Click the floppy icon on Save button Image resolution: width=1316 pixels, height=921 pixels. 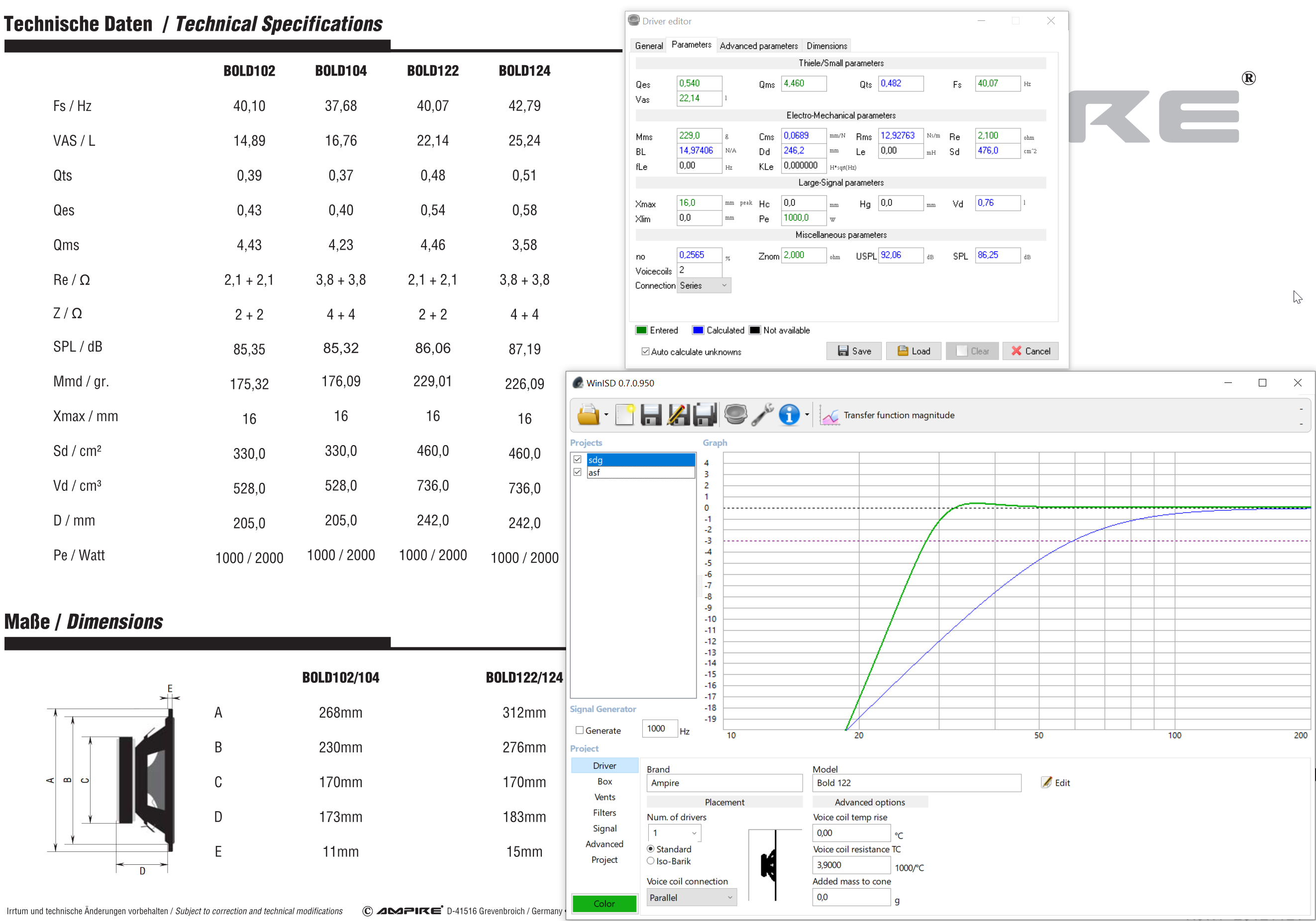tap(843, 351)
